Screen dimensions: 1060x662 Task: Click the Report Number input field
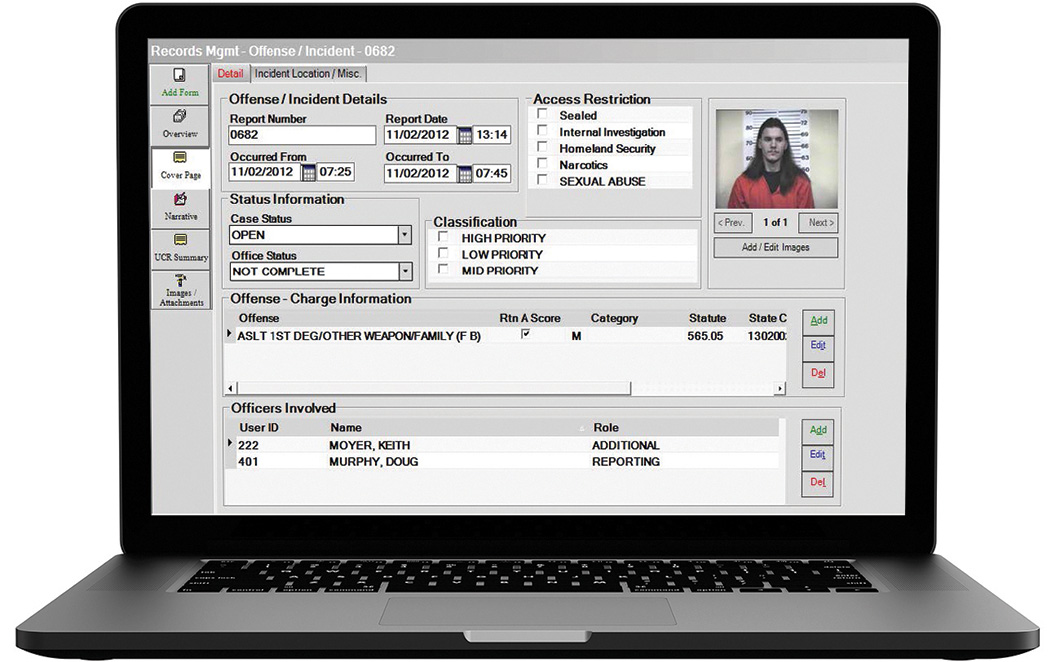(302, 135)
